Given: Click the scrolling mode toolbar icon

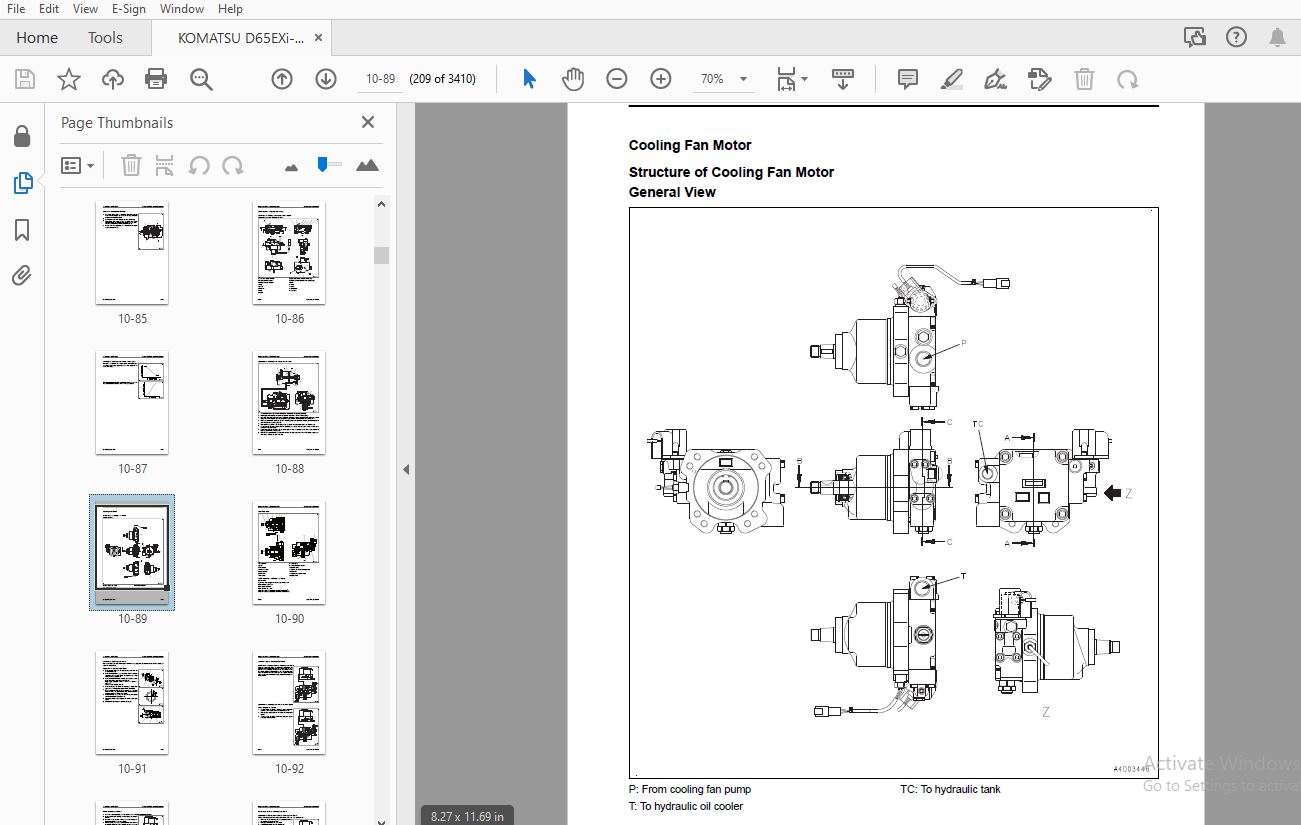Looking at the screenshot, I should point(843,79).
